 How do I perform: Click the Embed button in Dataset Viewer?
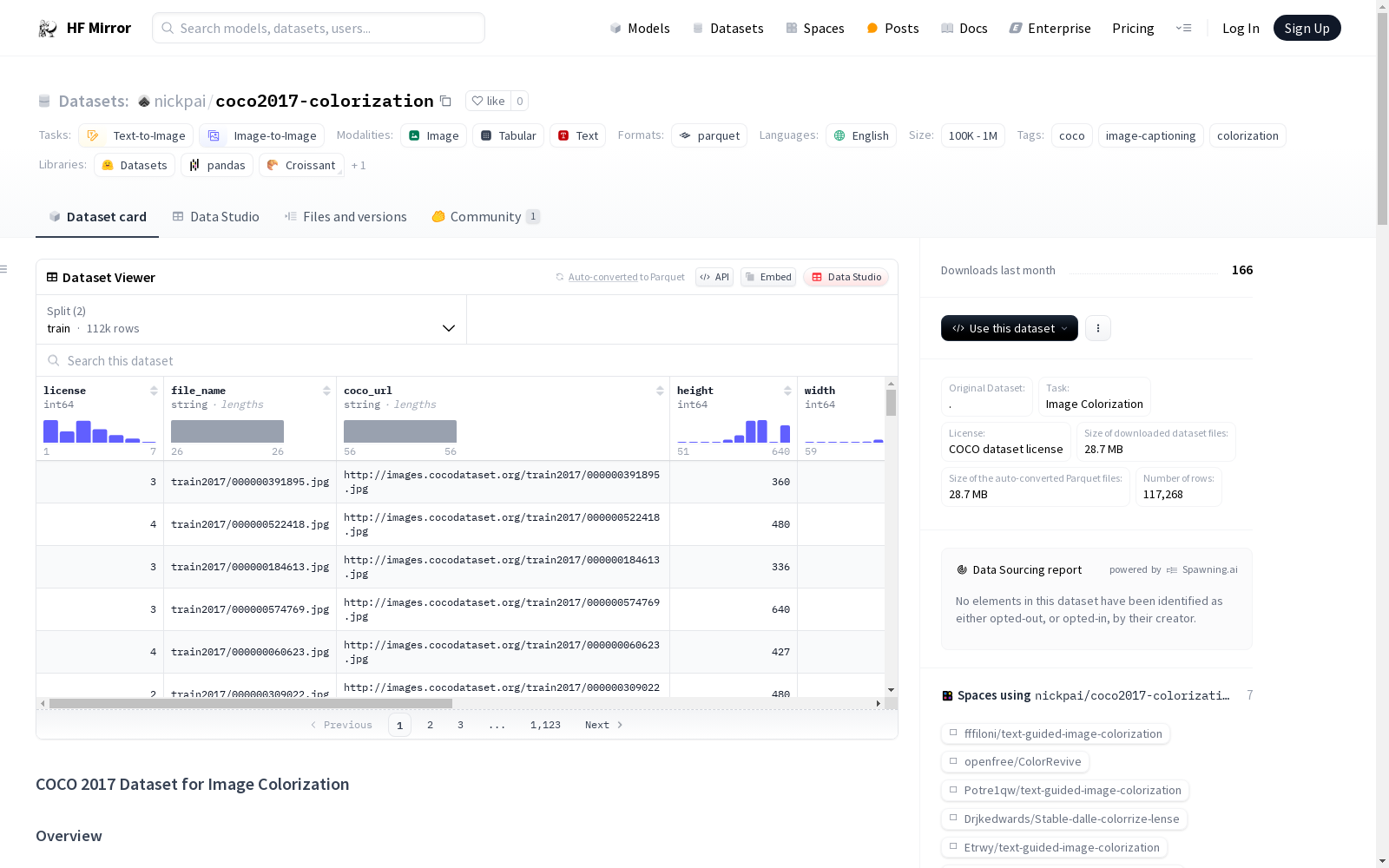click(x=768, y=277)
